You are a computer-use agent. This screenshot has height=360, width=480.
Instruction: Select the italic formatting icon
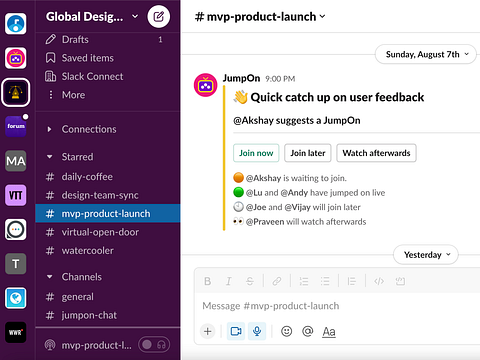pyautogui.click(x=228, y=281)
